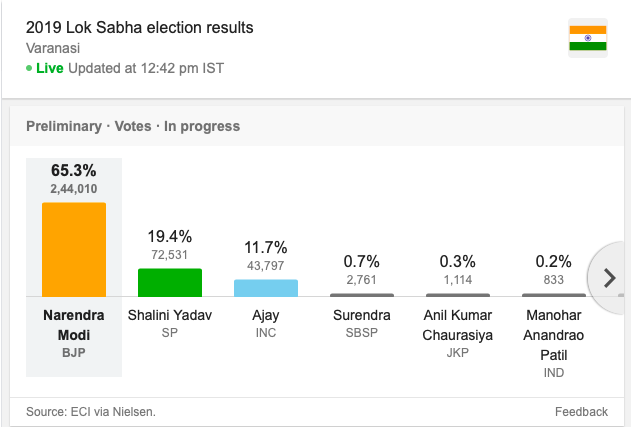The width and height of the screenshot is (631, 427).
Task: Click Anil Kumar Chaurasiya JKP label
Action: (458, 333)
